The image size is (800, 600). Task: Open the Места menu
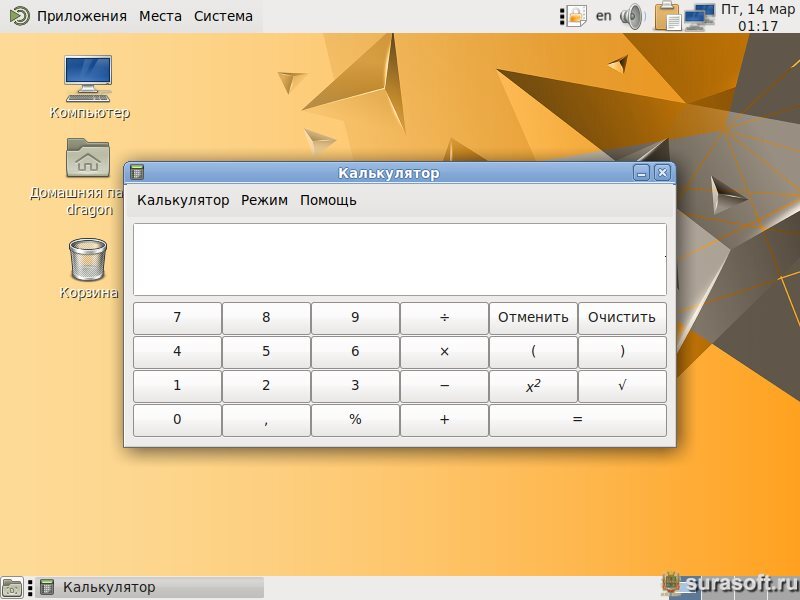coord(160,16)
